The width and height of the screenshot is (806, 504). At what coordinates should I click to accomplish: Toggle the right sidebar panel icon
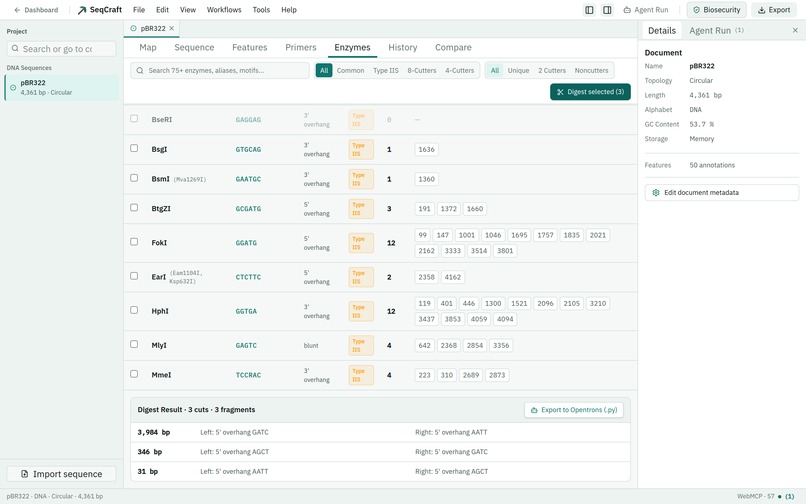click(x=607, y=10)
